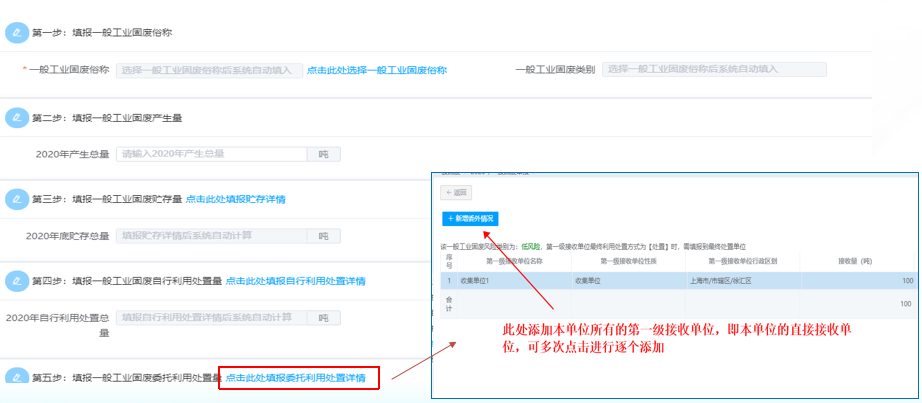Click the edit icon for 第三步
This screenshot has width=922, height=403.
[x=17, y=199]
